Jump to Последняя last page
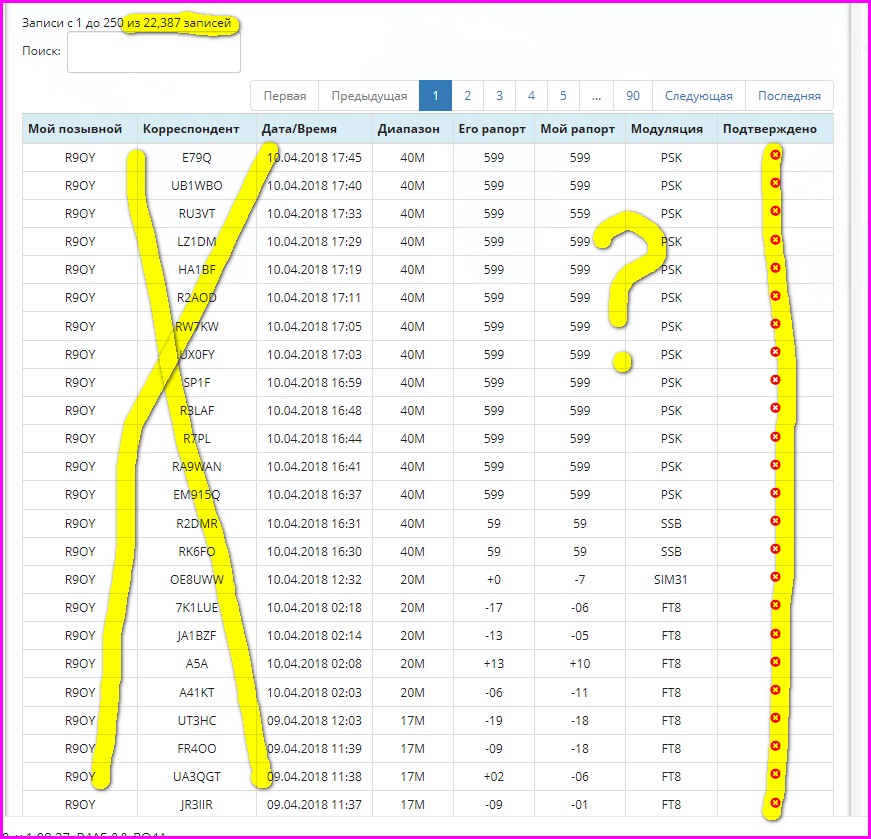 point(789,96)
